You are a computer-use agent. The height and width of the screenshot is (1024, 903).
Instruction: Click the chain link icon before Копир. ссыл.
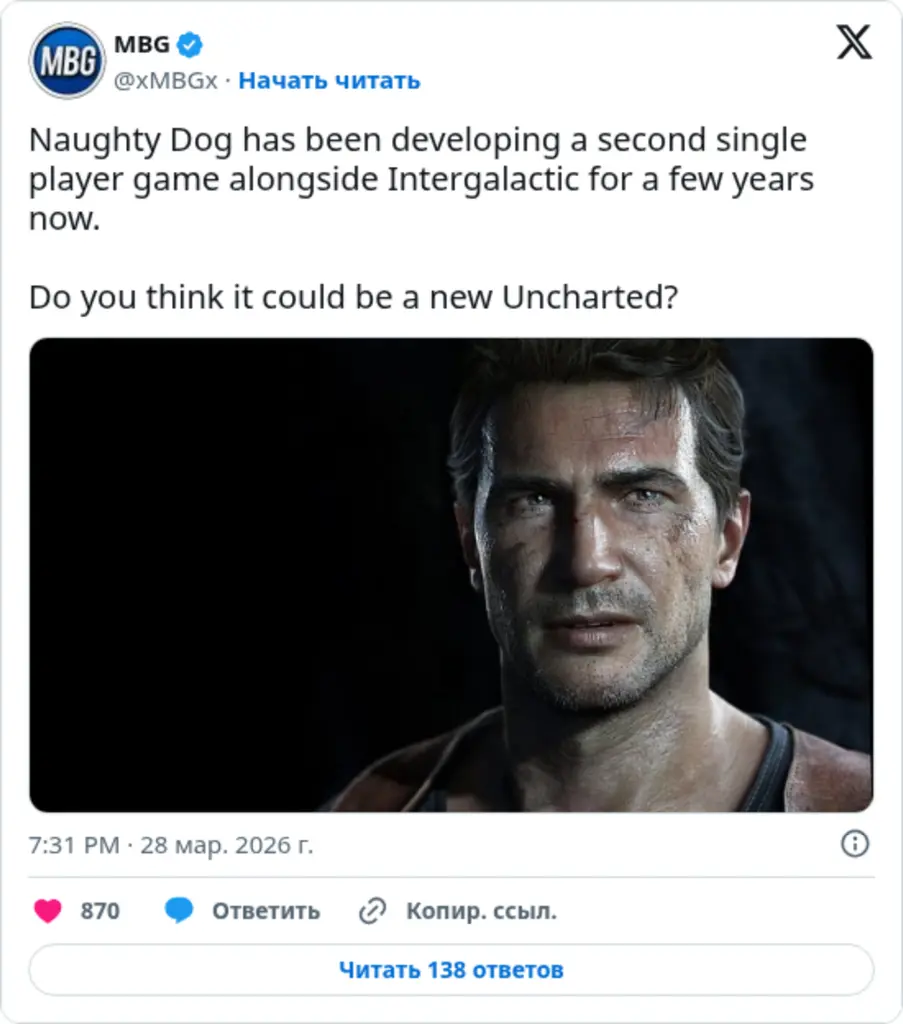click(x=373, y=911)
